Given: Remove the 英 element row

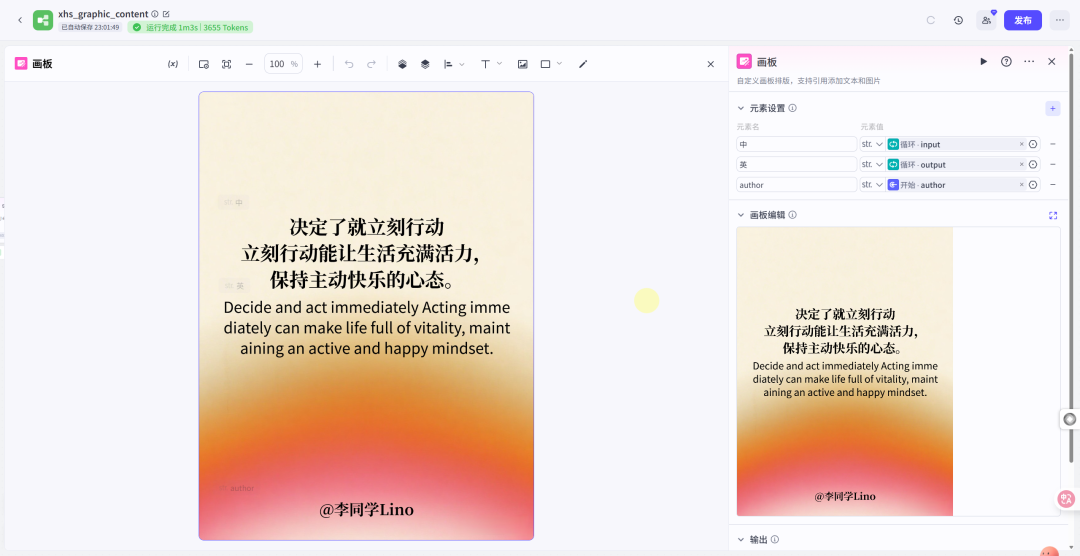Looking at the screenshot, I should [1052, 164].
